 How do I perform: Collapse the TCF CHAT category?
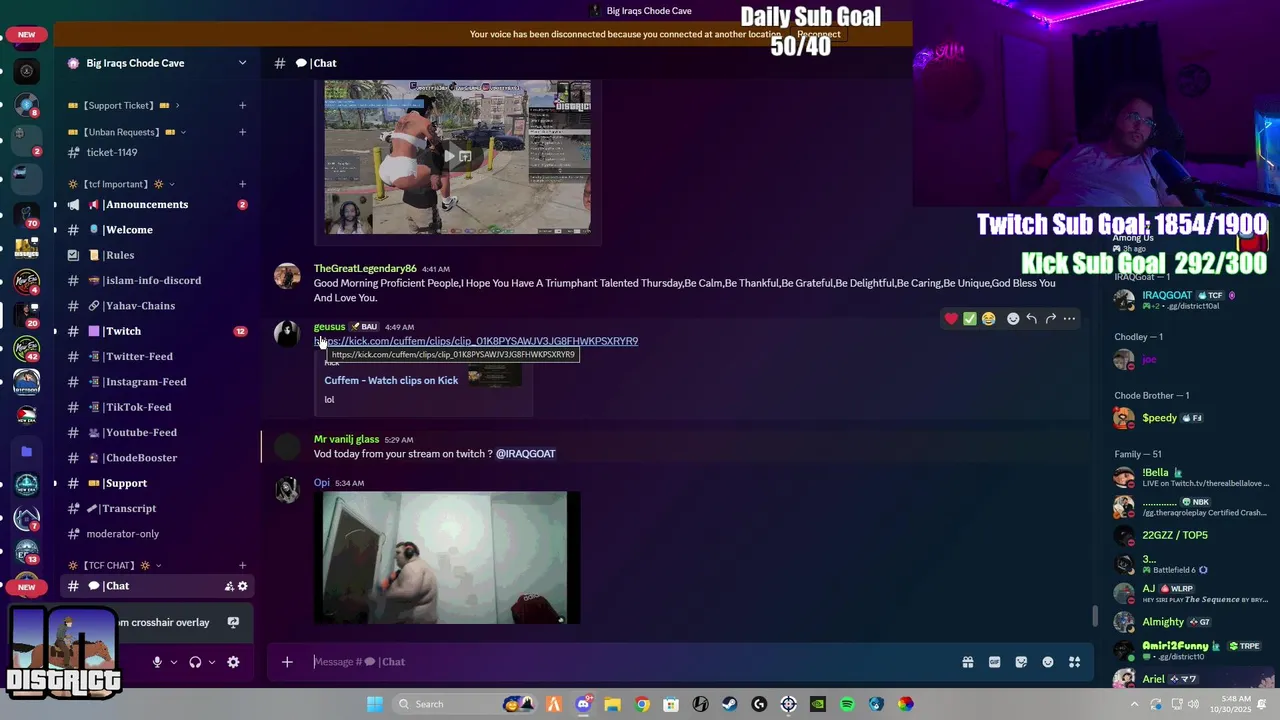pos(114,565)
